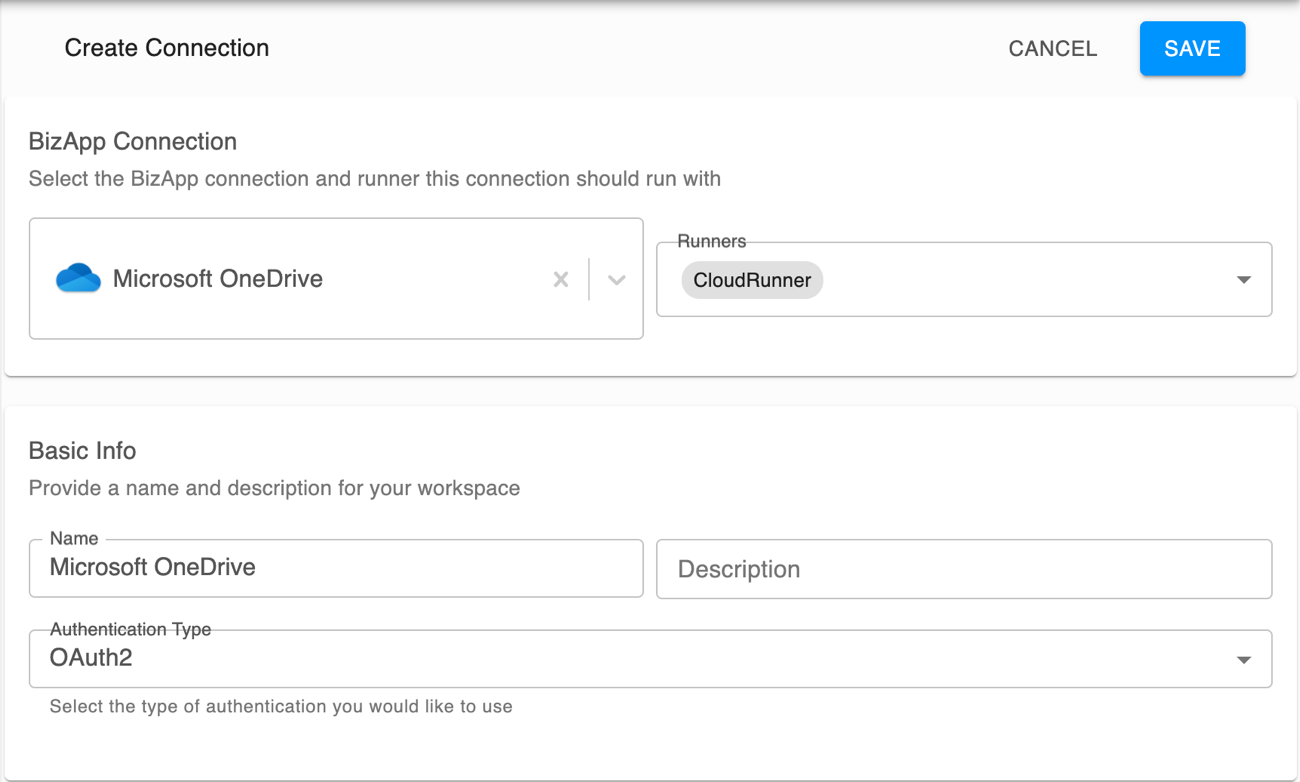The height and width of the screenshot is (782, 1300).
Task: Clear the Microsoft OneDrive BizApp selection
Action: 561,280
